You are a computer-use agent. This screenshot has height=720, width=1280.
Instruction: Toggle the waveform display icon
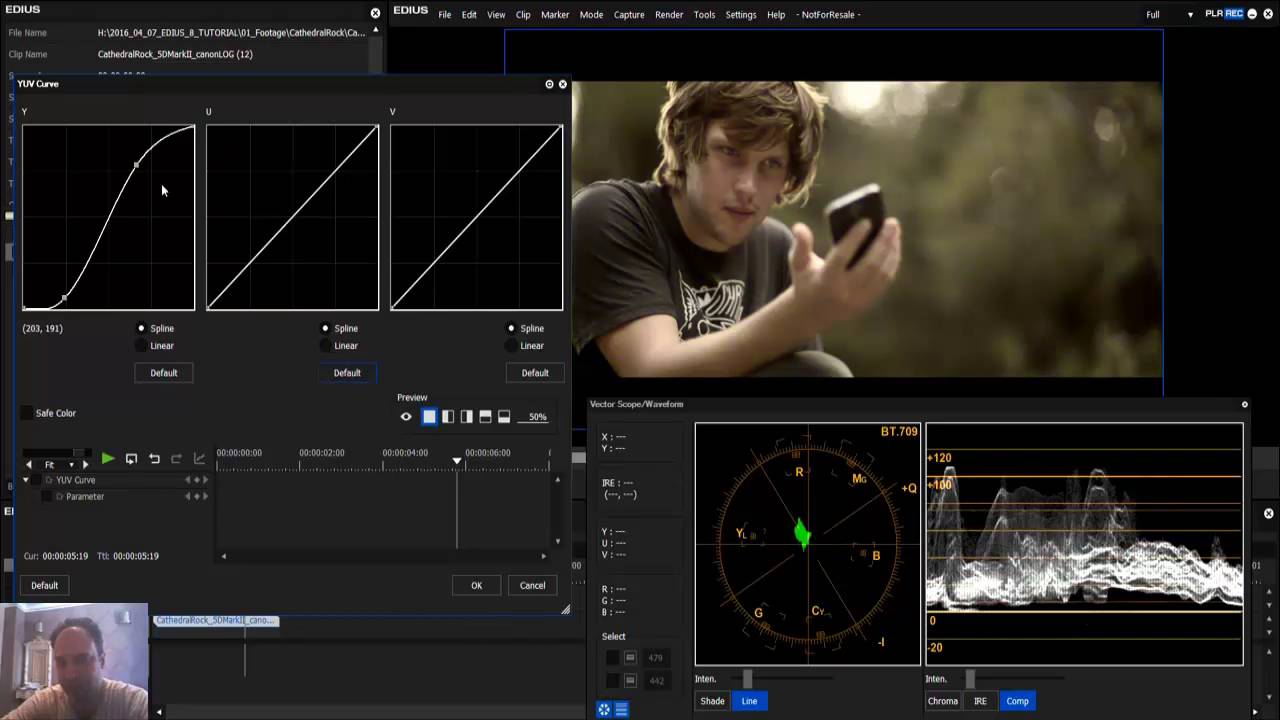tap(621, 710)
